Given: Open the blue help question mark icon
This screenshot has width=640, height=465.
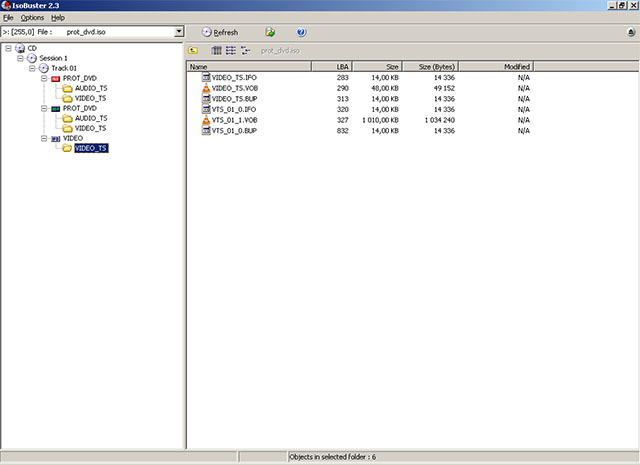Looking at the screenshot, I should click(301, 32).
